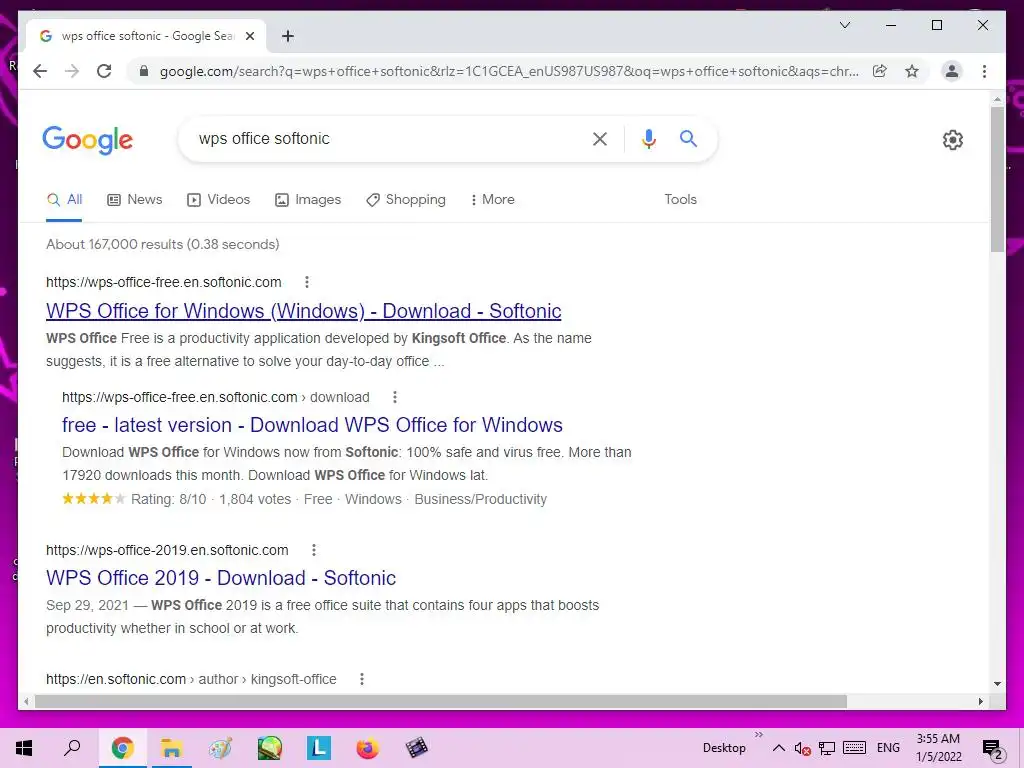Switch to the Videos tab

[x=218, y=200]
